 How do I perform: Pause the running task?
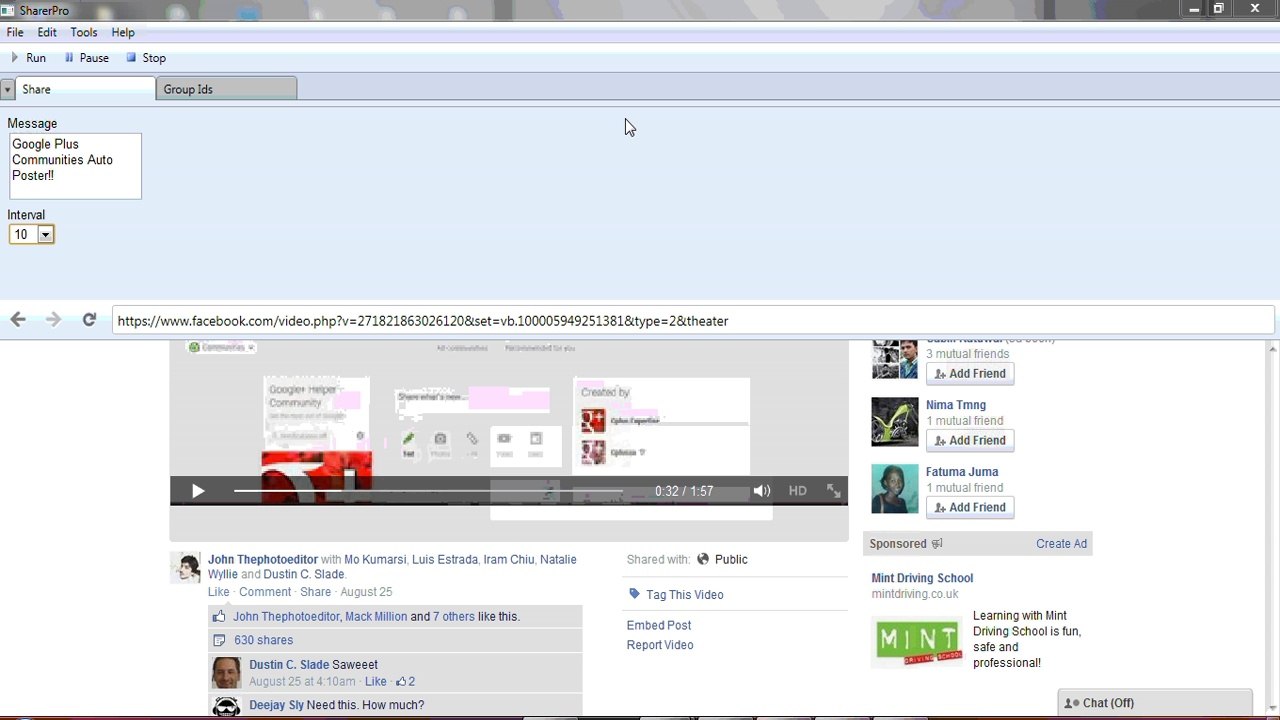[x=86, y=58]
